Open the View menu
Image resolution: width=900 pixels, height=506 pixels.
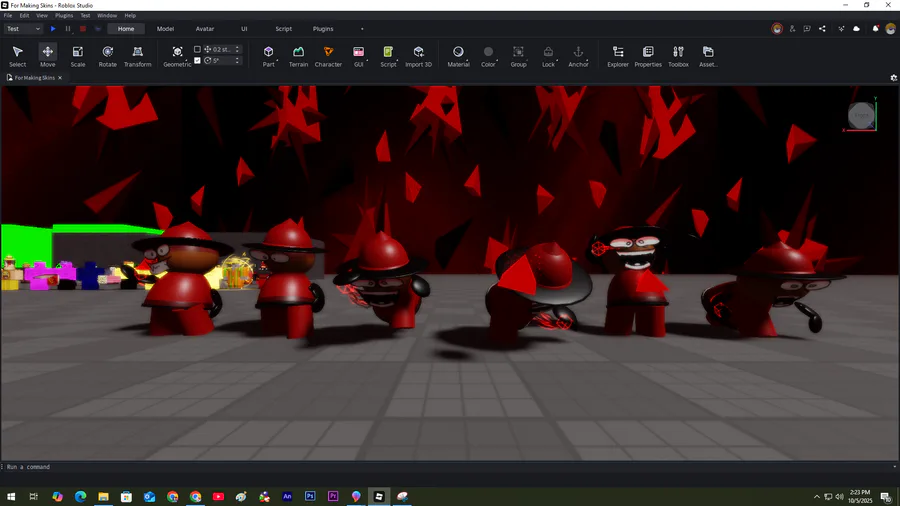42,15
